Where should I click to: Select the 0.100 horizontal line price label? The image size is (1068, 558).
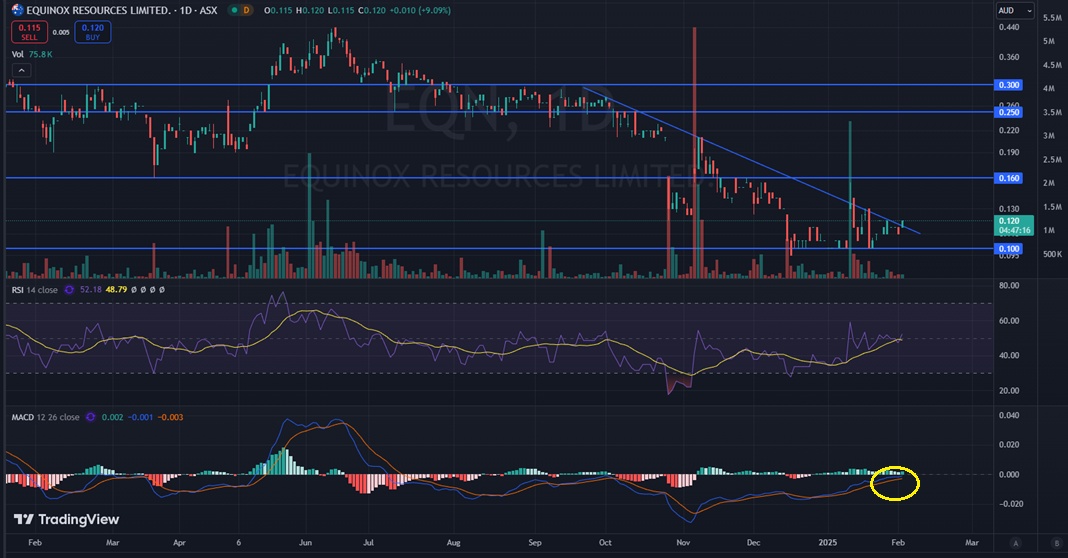[1008, 249]
